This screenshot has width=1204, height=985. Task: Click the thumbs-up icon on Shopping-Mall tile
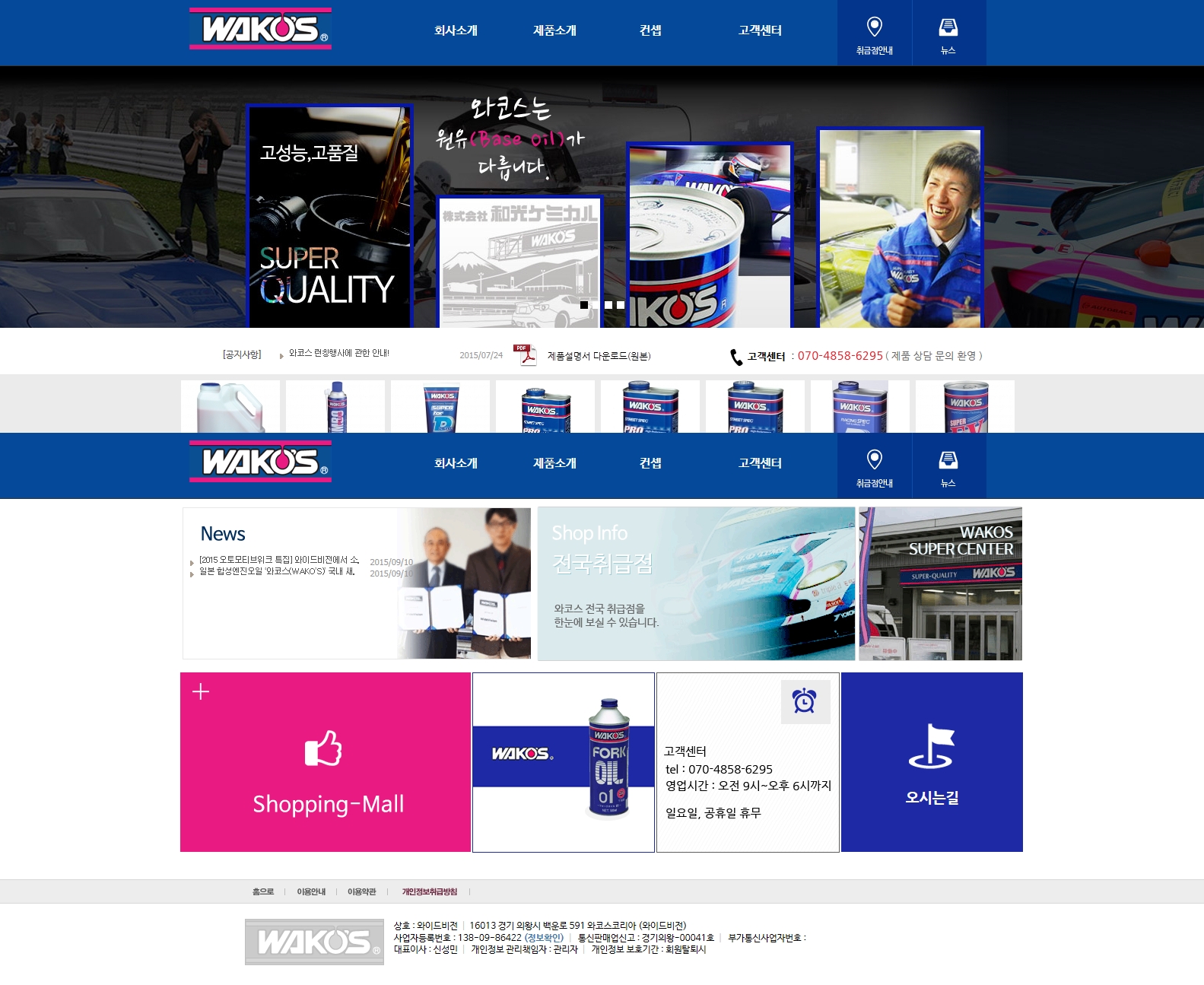point(323,748)
